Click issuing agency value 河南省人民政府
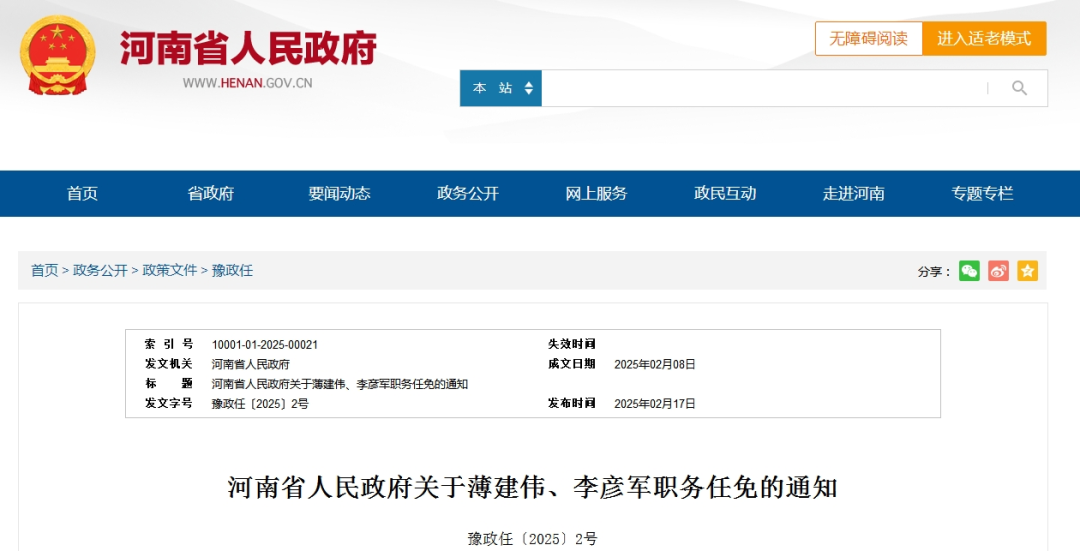This screenshot has height=551, width=1080. click(x=251, y=364)
